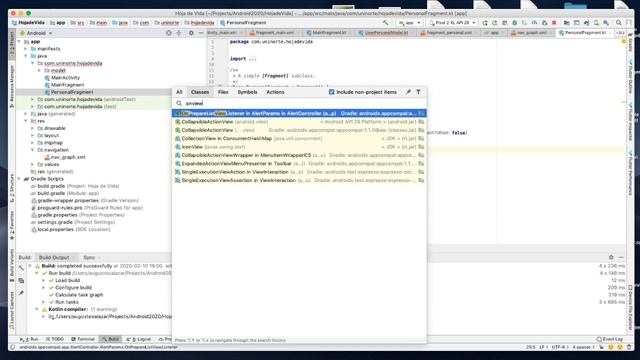Expand the model package
Screen dimensions: 640x360
(40, 71)
